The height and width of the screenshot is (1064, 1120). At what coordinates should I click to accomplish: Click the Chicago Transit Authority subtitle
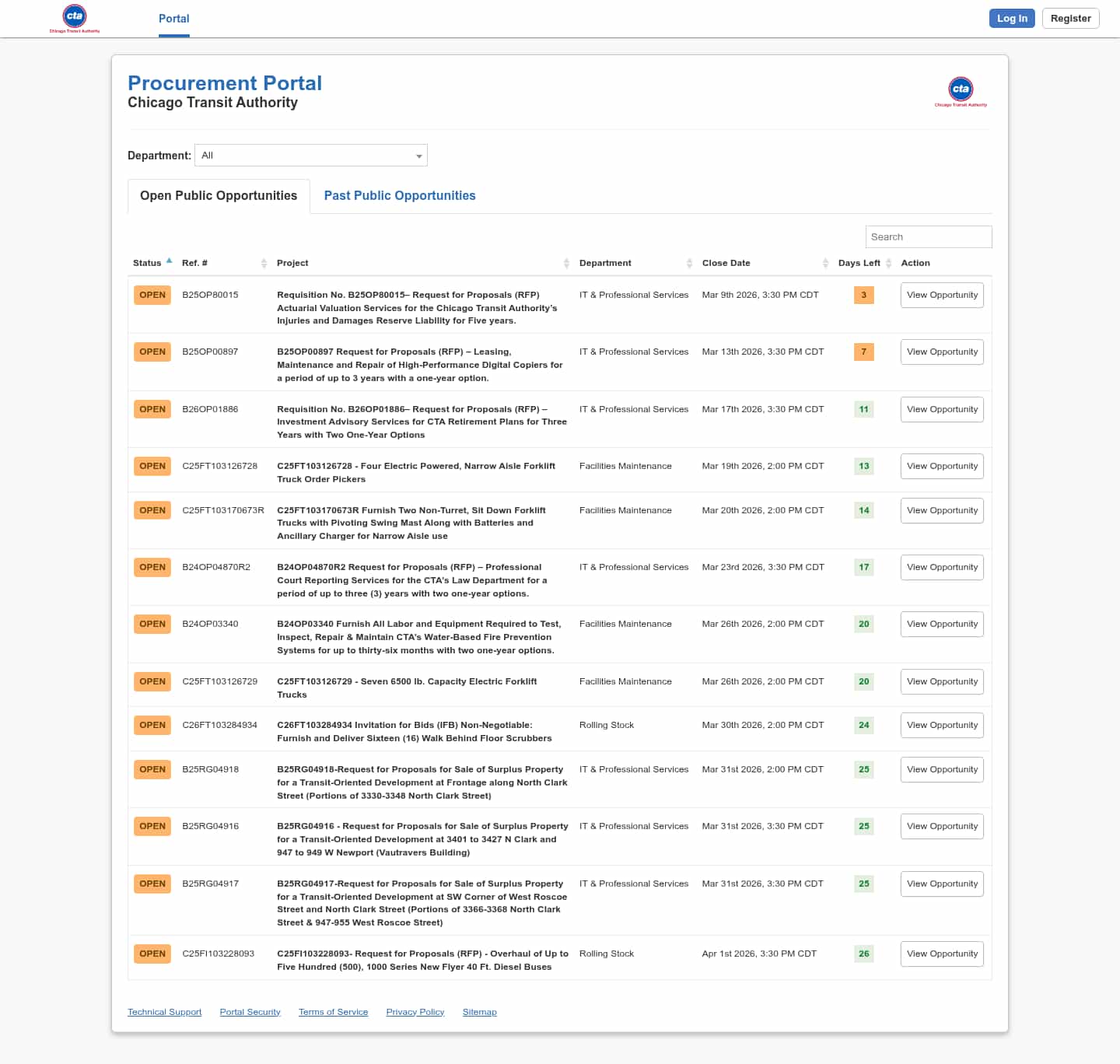pos(212,103)
